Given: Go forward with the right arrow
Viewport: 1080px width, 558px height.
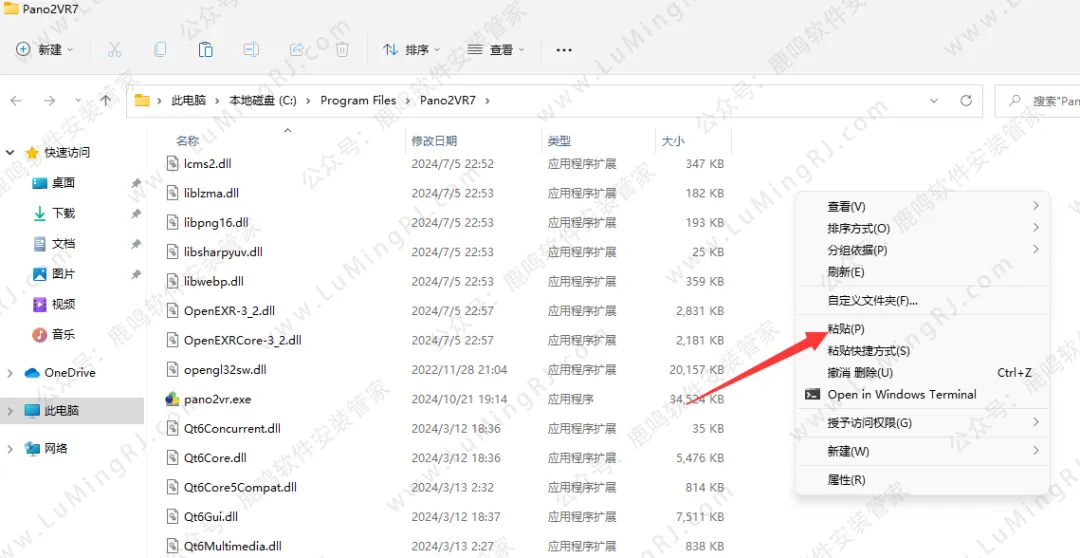Looking at the screenshot, I should pos(49,101).
